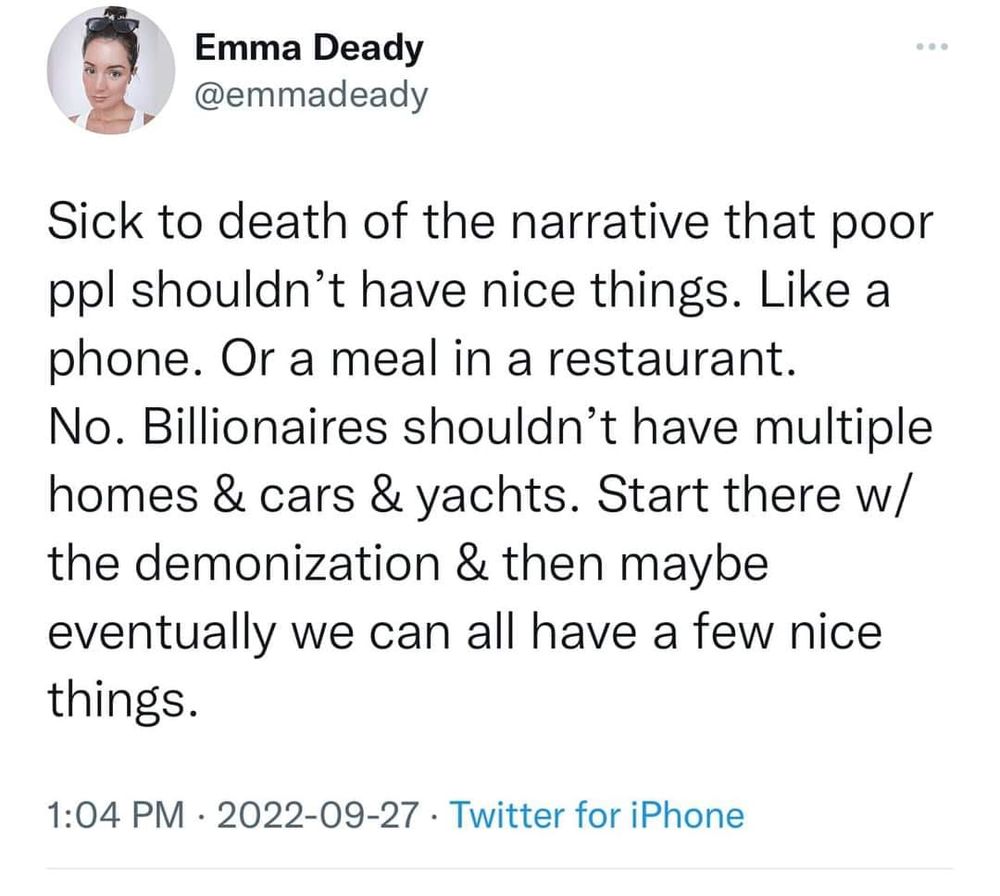Screen dimensions: 1000x896
Task: Click the word "multiple" in the tweet
Action: pos(844,429)
